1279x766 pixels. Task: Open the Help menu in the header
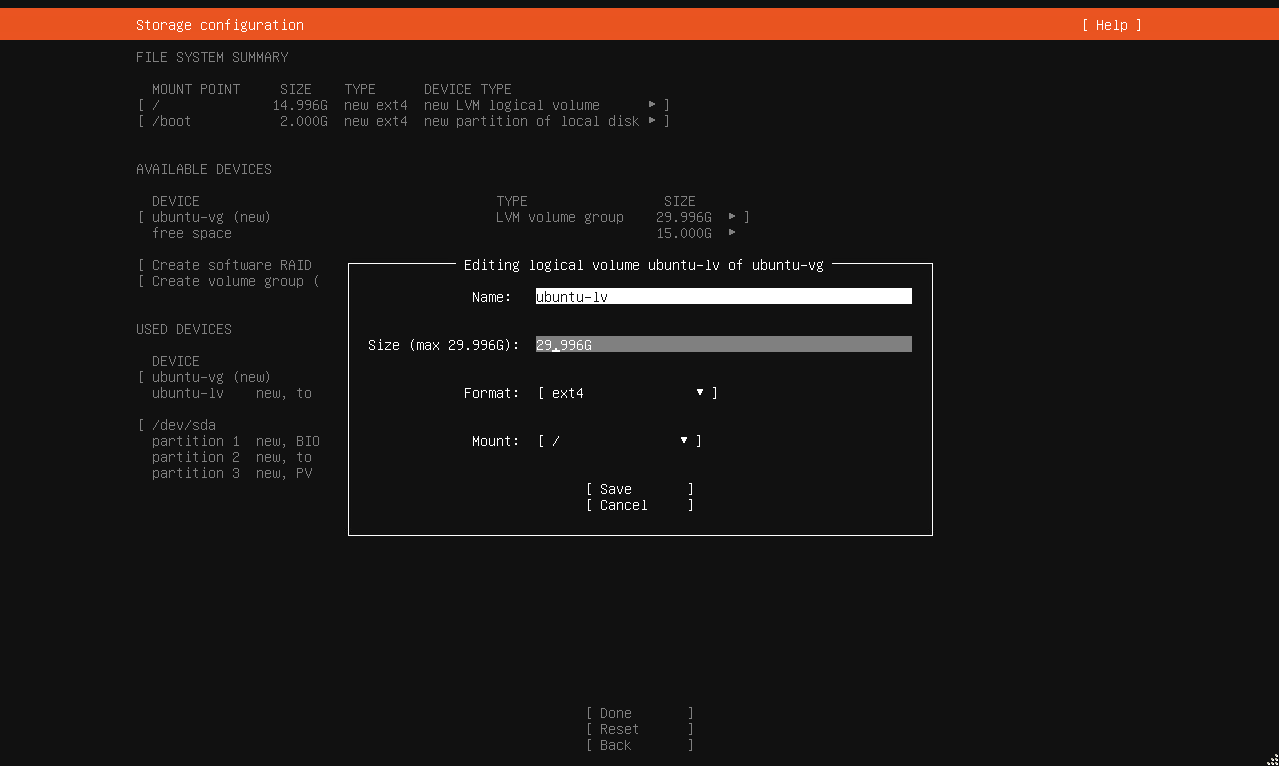1111,25
